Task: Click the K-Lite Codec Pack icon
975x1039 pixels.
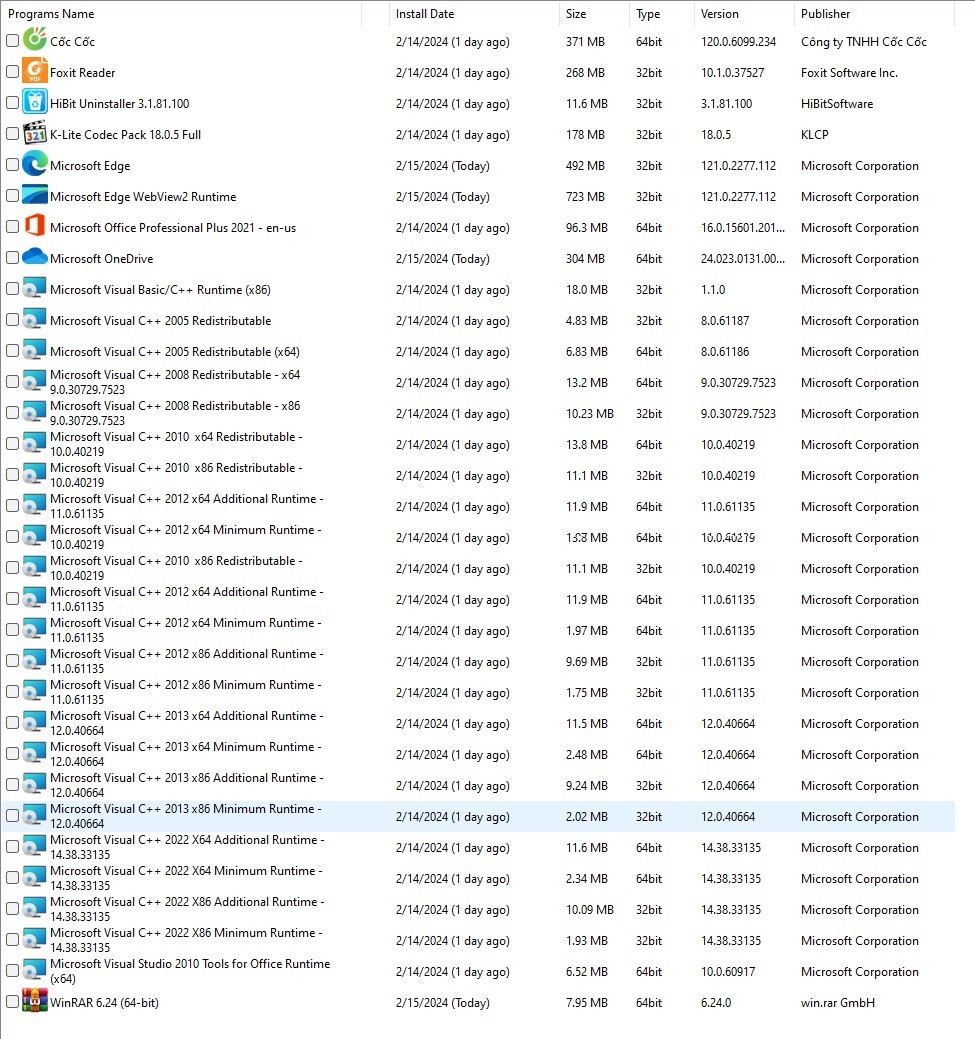Action: tap(34, 134)
